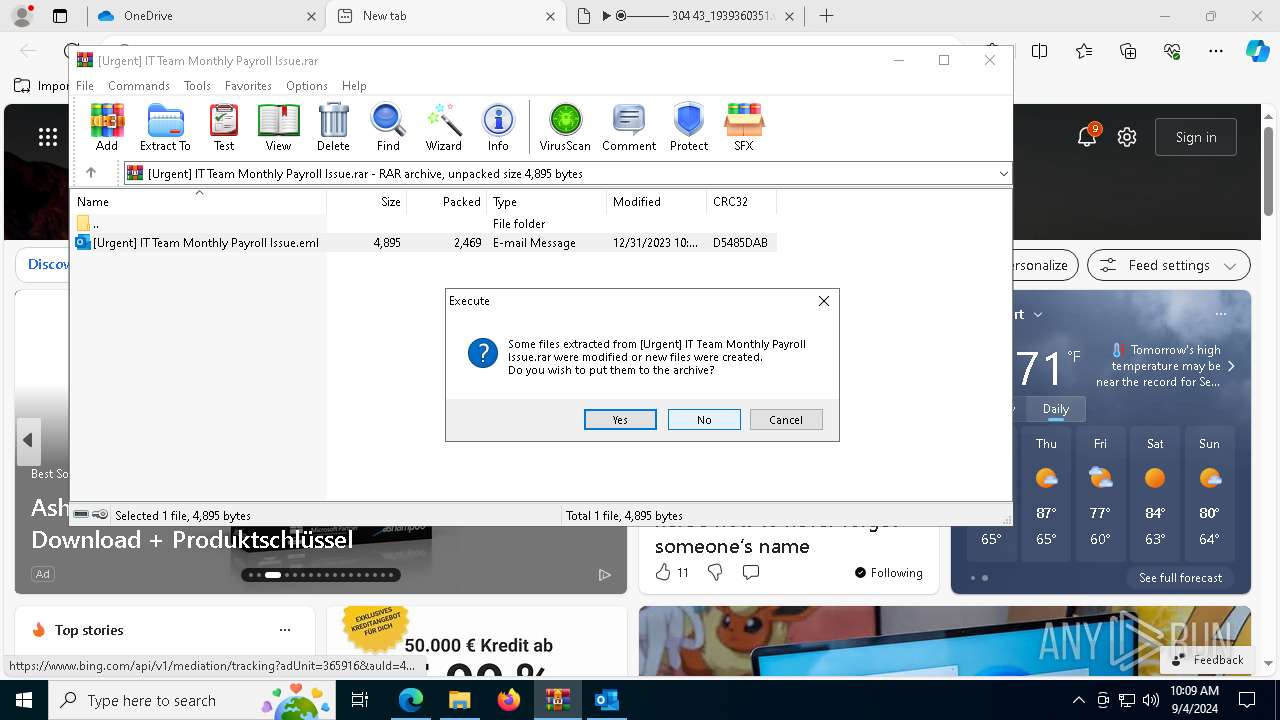The image size is (1280, 720).
Task: Open Outlook from the taskbar
Action: pos(606,700)
